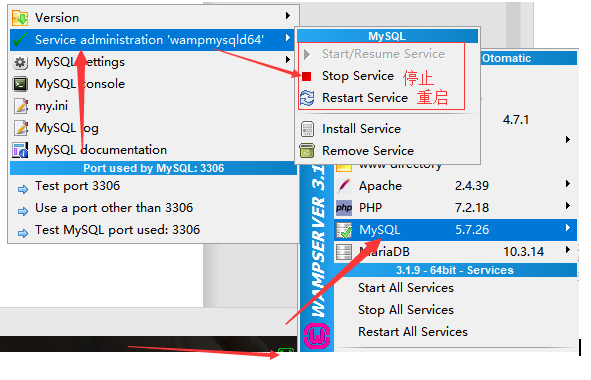Click the red Stop Service square icon
The width and height of the screenshot is (591, 380).
tap(306, 77)
